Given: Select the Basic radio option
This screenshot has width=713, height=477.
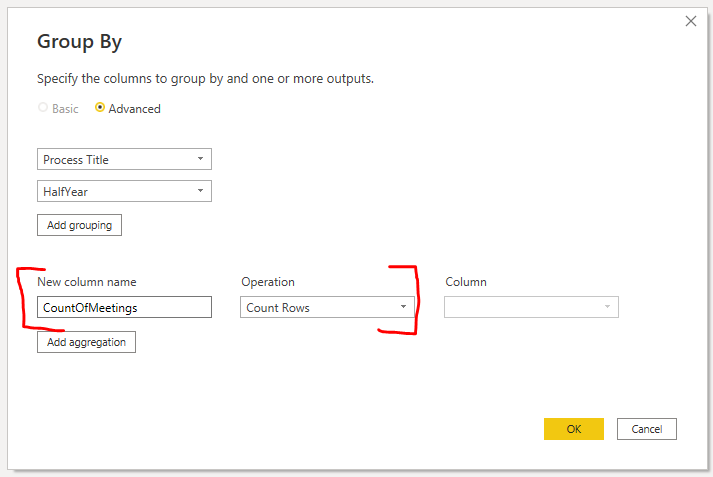Looking at the screenshot, I should [43, 108].
